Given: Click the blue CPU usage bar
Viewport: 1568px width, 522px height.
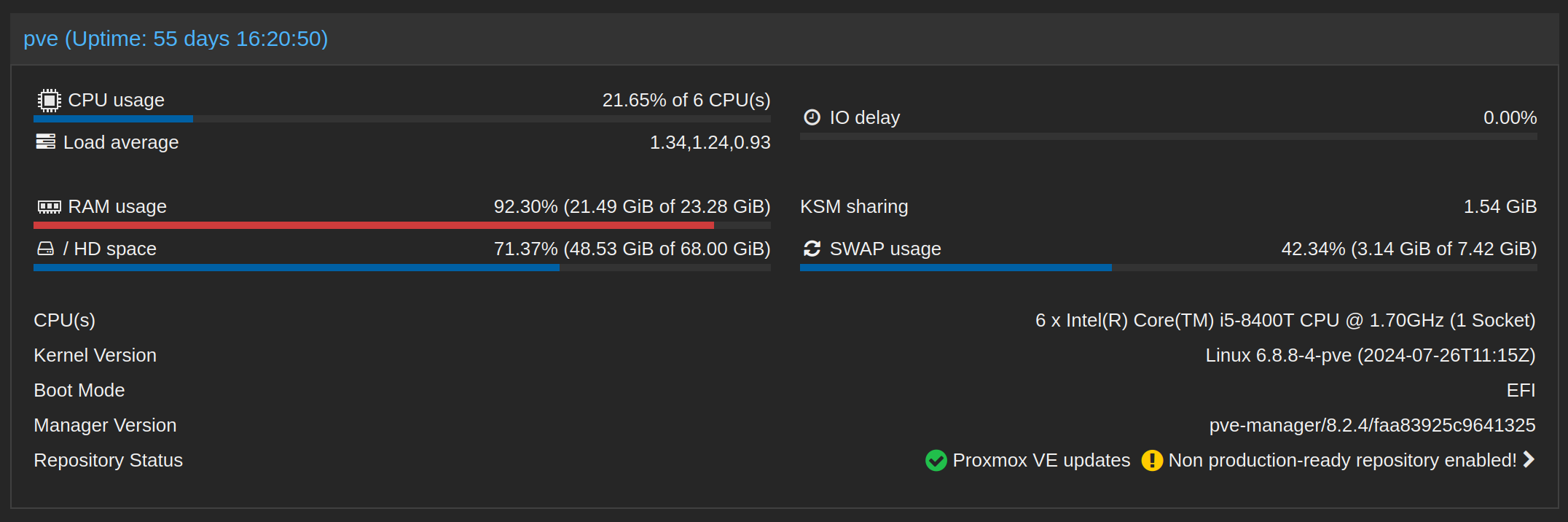Looking at the screenshot, I should [113, 119].
